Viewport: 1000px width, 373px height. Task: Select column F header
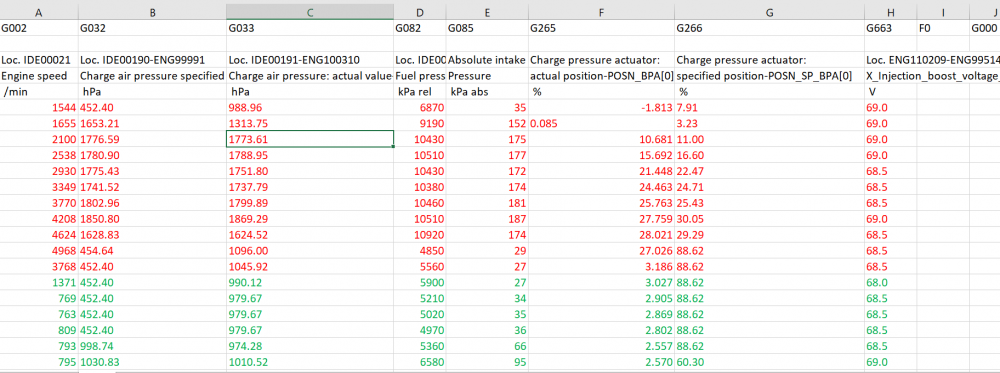click(601, 12)
